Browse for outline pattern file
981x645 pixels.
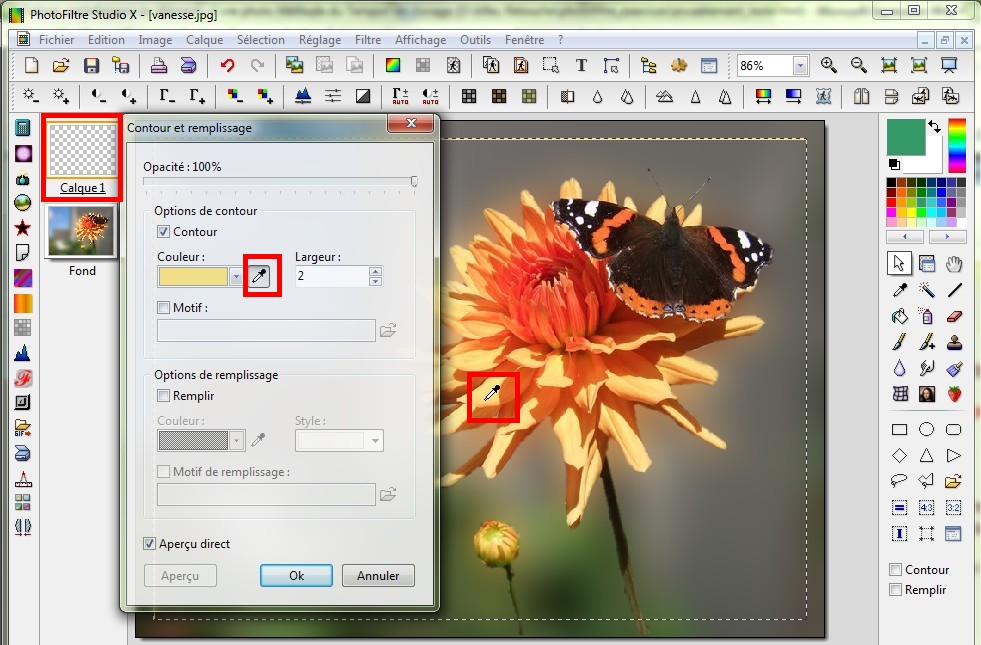point(388,330)
